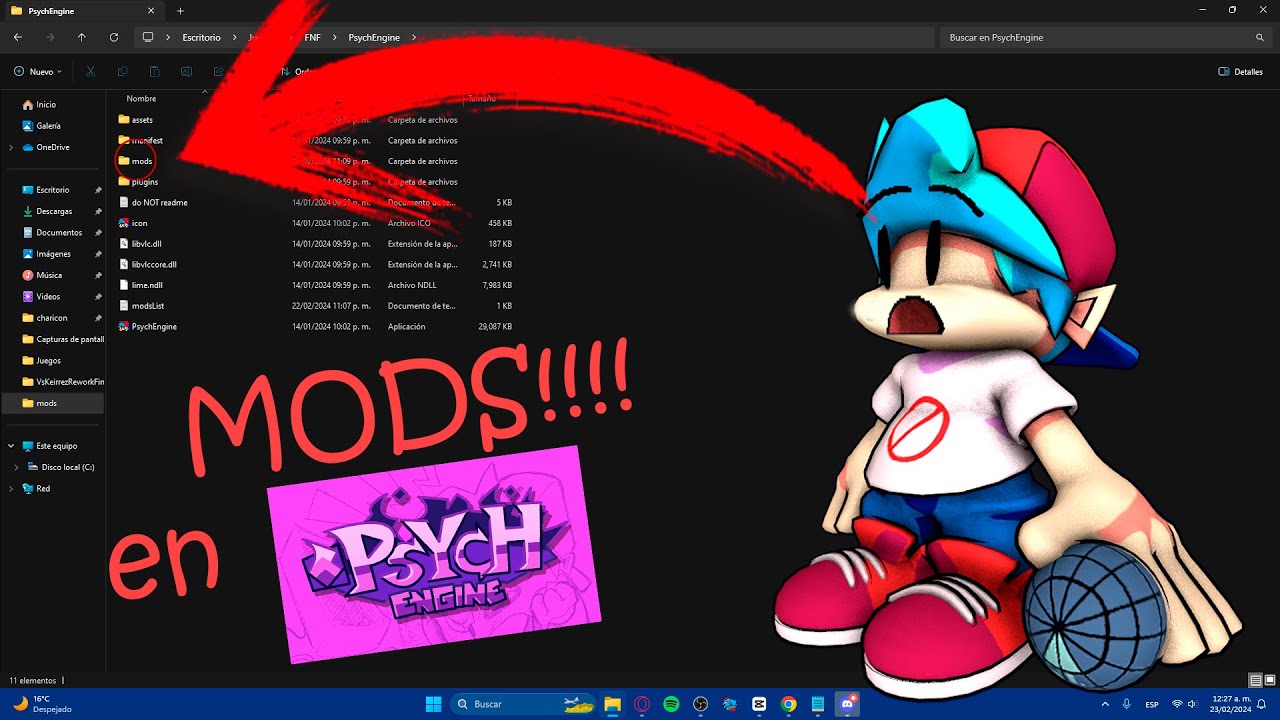Image resolution: width=1280 pixels, height=720 pixels.
Task: Collapse the Este equipo tree node
Action: [x=11, y=446]
